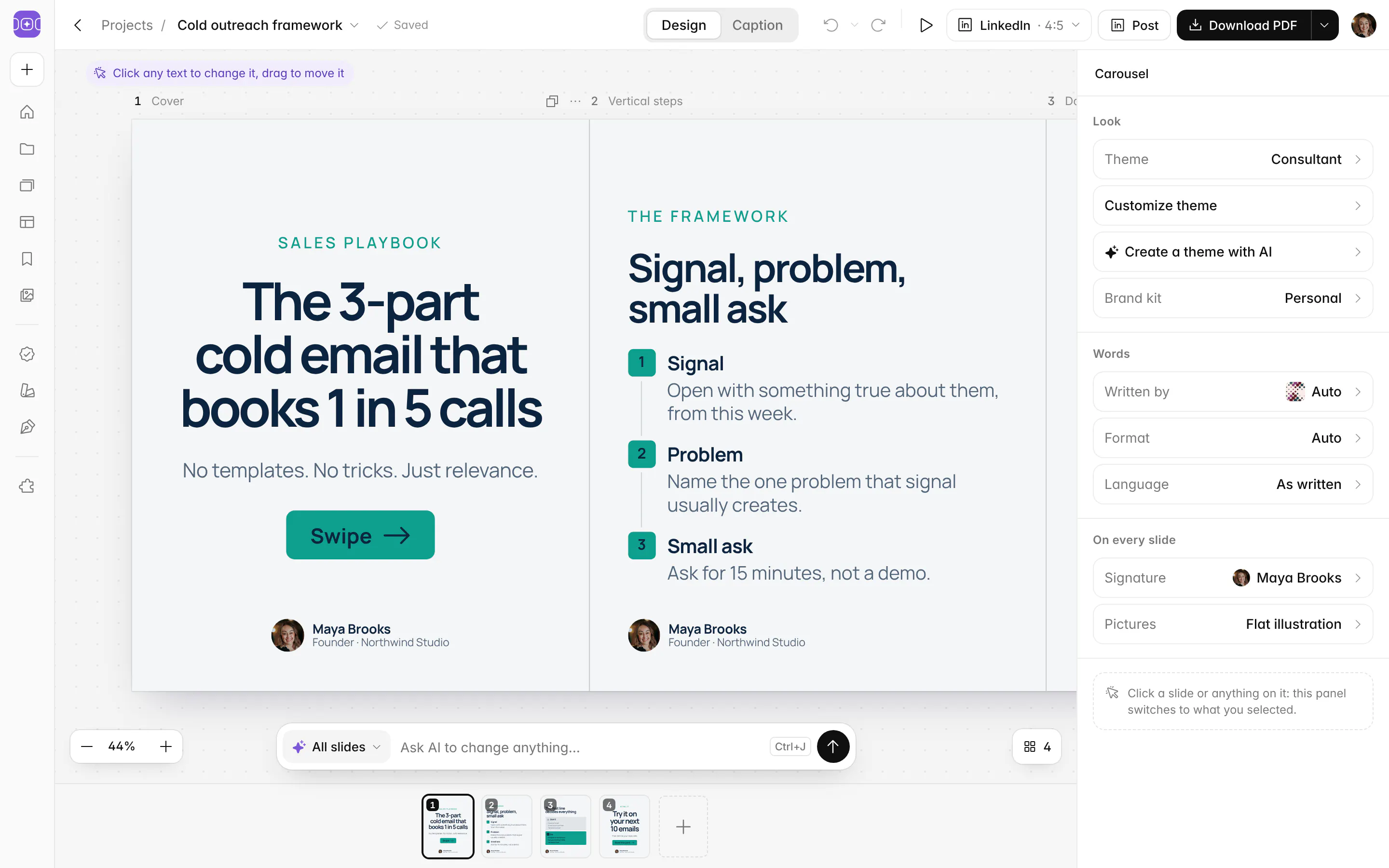Screen dimensions: 1389x868
Task: Open the three-dot menu above slide 1
Action: 575,101
